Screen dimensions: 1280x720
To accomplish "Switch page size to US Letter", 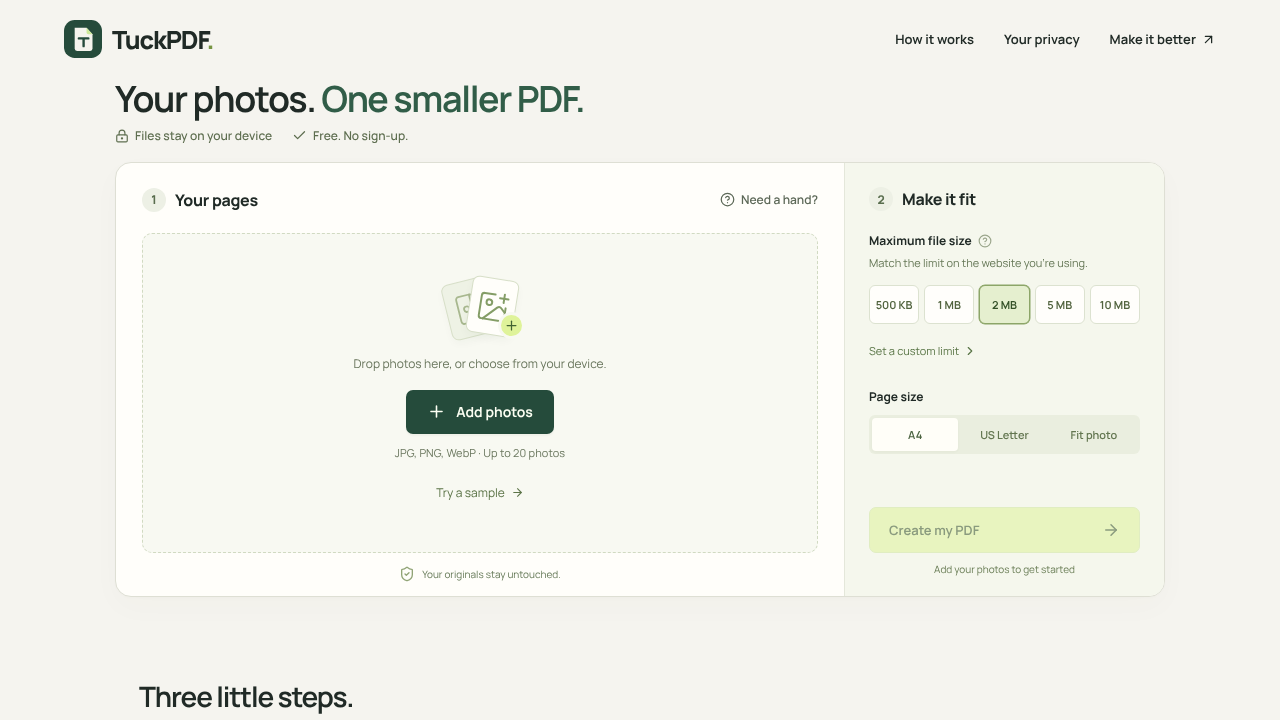I will click(x=1004, y=435).
